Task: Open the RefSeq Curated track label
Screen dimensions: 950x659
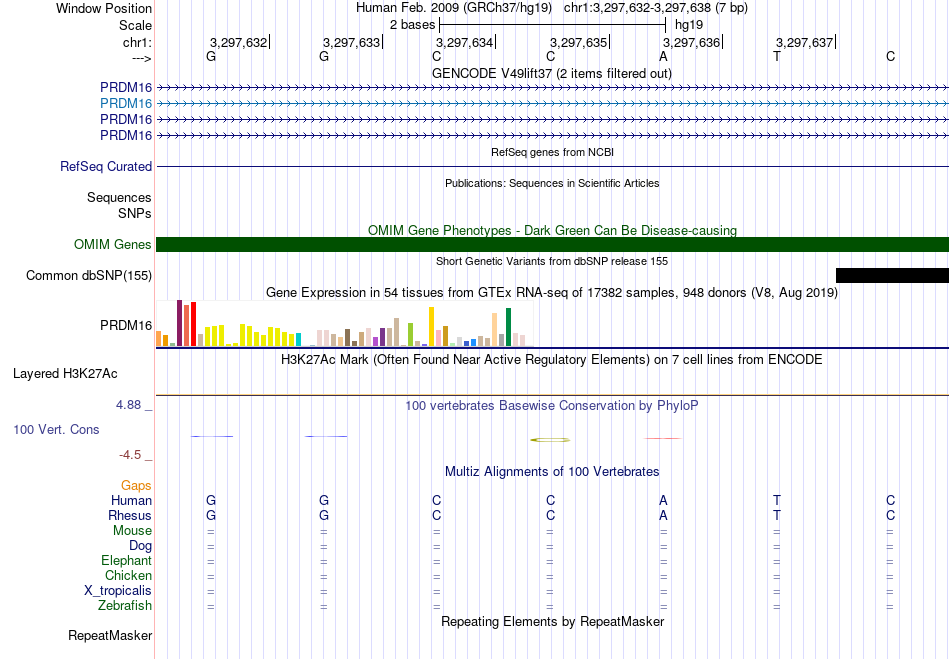Action: pos(106,167)
